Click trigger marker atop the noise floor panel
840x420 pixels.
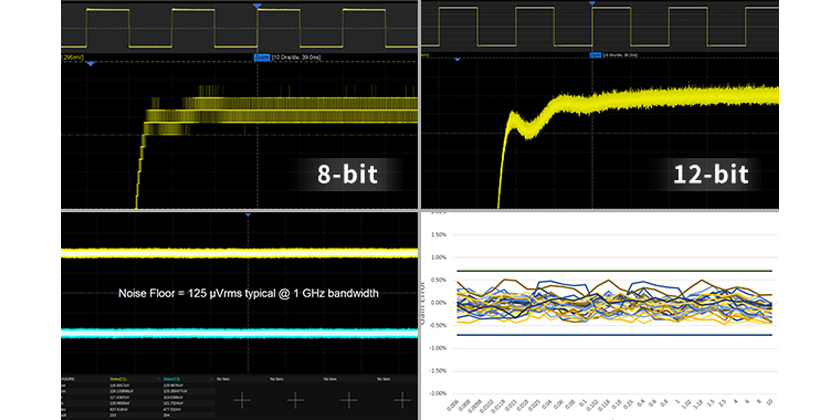pos(244,215)
